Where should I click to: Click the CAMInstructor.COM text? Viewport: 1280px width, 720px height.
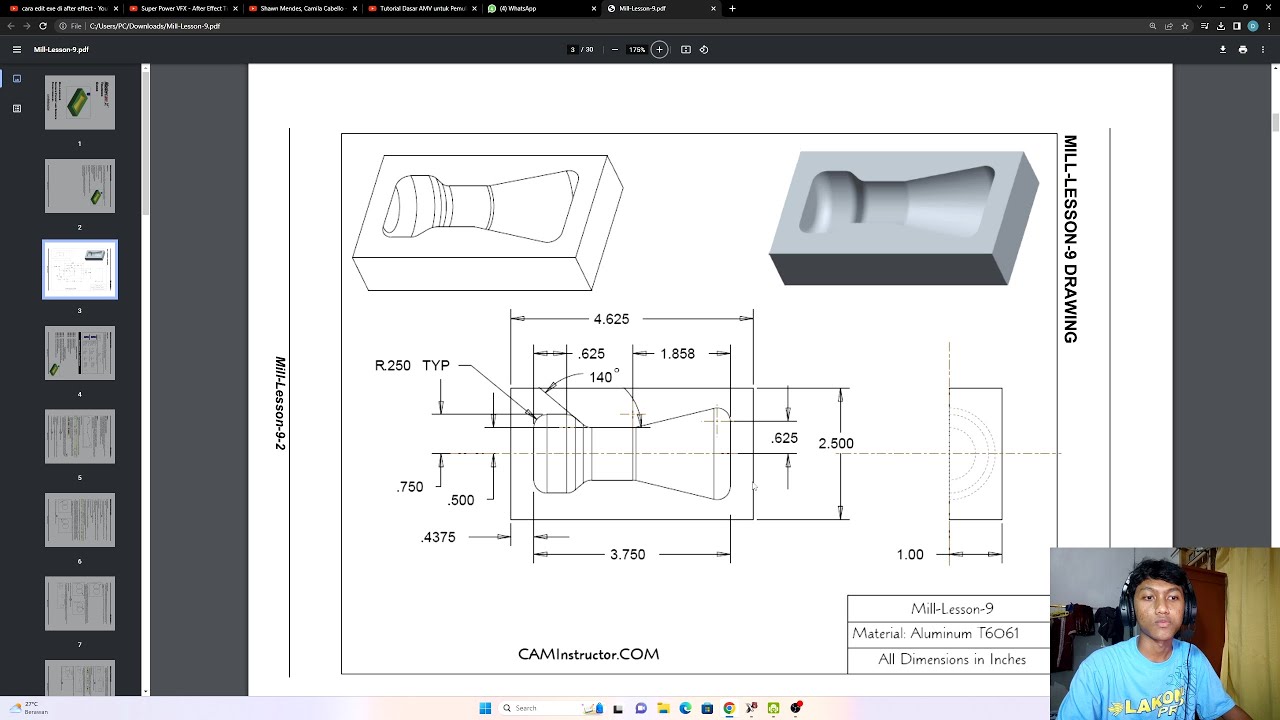pyautogui.click(x=588, y=654)
